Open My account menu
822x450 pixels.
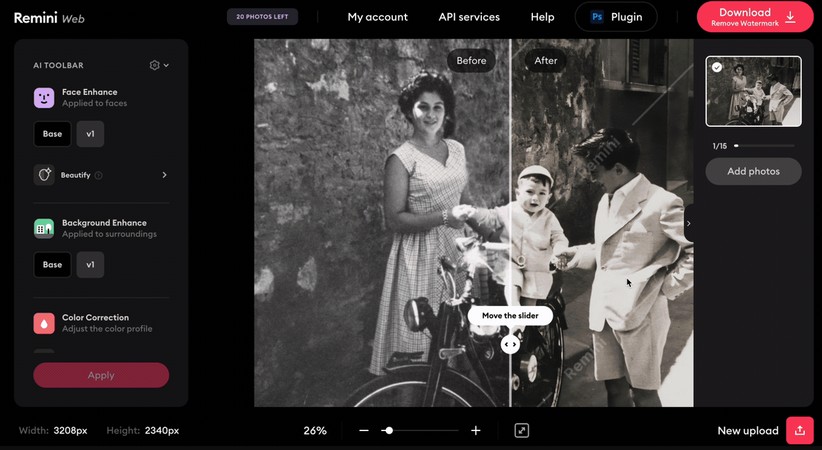pos(377,17)
